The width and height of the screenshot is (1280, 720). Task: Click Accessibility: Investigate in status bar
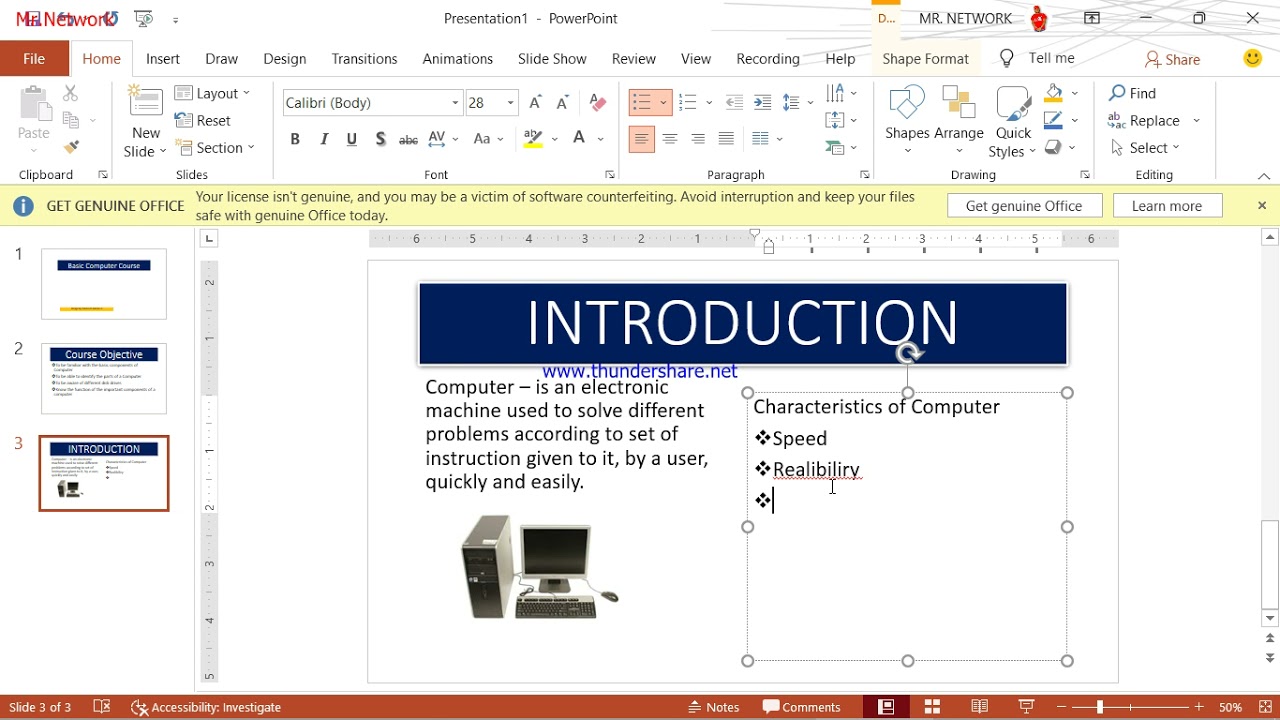(x=207, y=707)
